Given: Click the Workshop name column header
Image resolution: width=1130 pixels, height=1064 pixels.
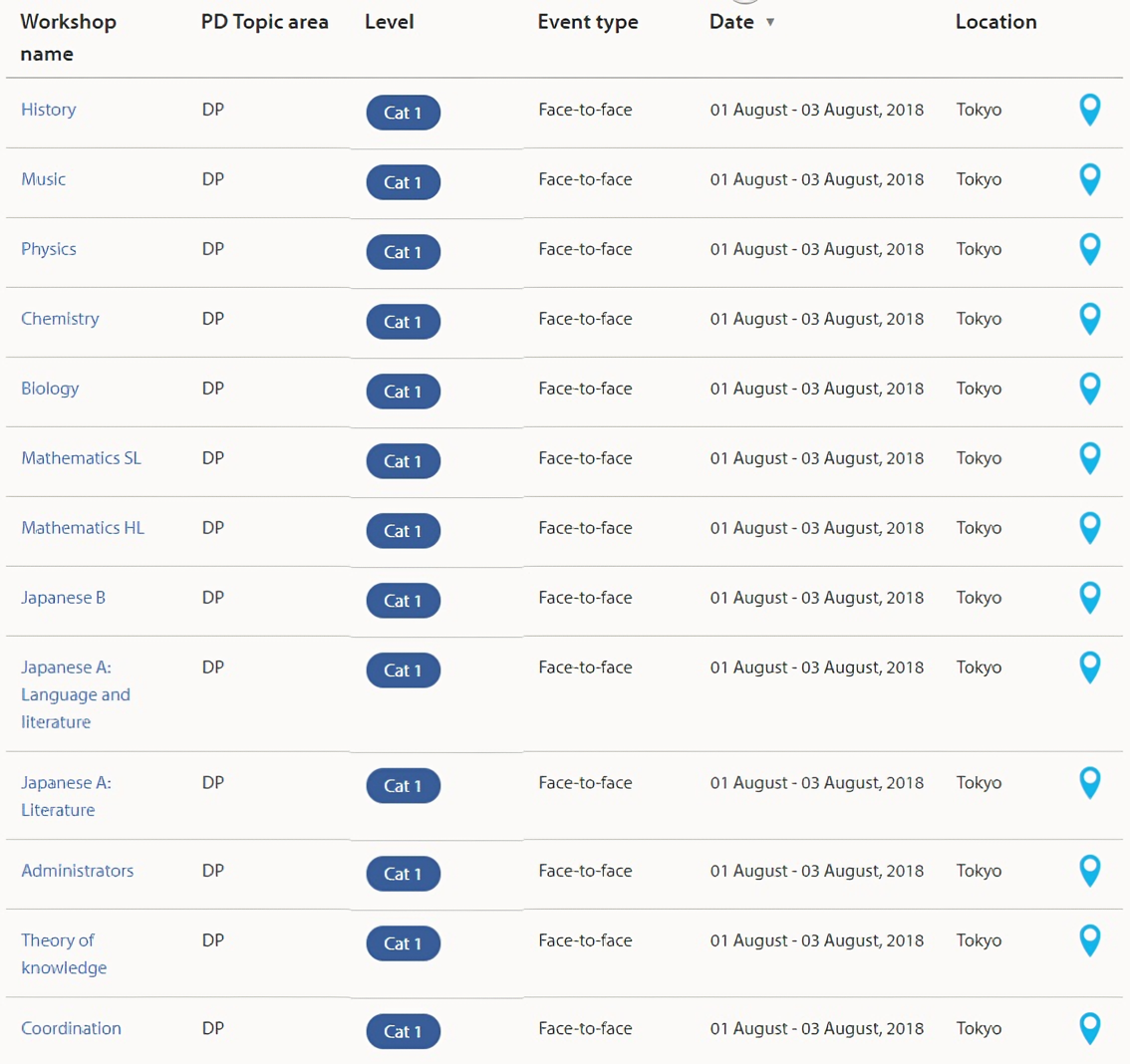Looking at the screenshot, I should (68, 37).
